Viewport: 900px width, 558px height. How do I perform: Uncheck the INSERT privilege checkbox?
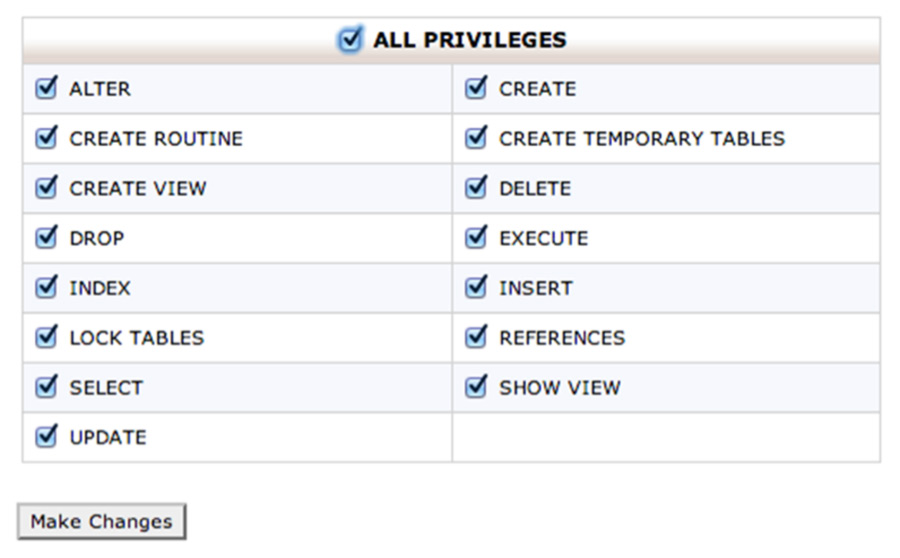476,288
